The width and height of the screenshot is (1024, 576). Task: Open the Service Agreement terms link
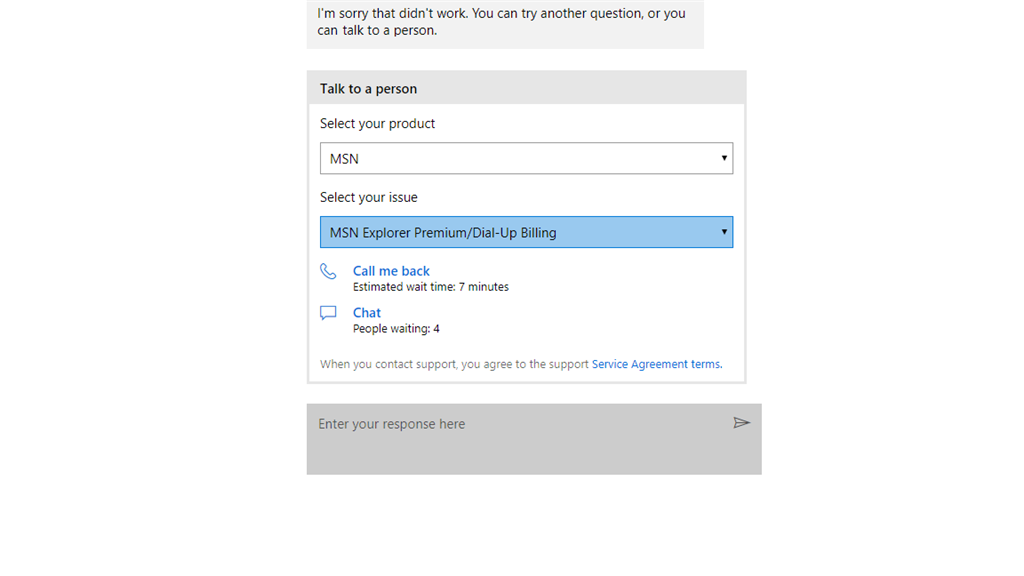pos(657,364)
